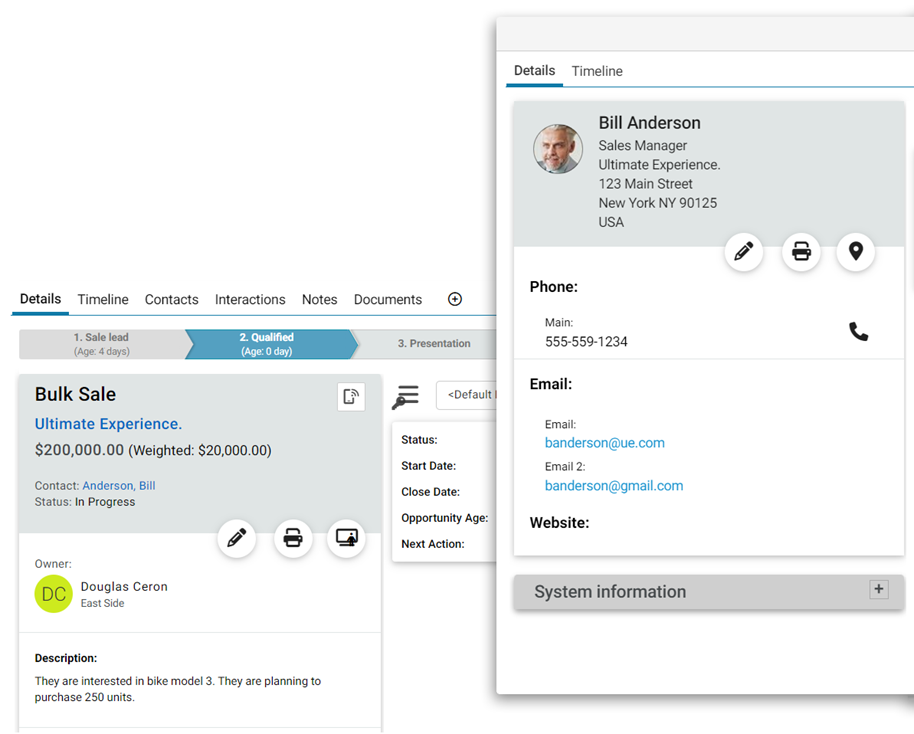914x734 pixels.
Task: Call the main phone number using the phone icon
Action: click(x=858, y=332)
